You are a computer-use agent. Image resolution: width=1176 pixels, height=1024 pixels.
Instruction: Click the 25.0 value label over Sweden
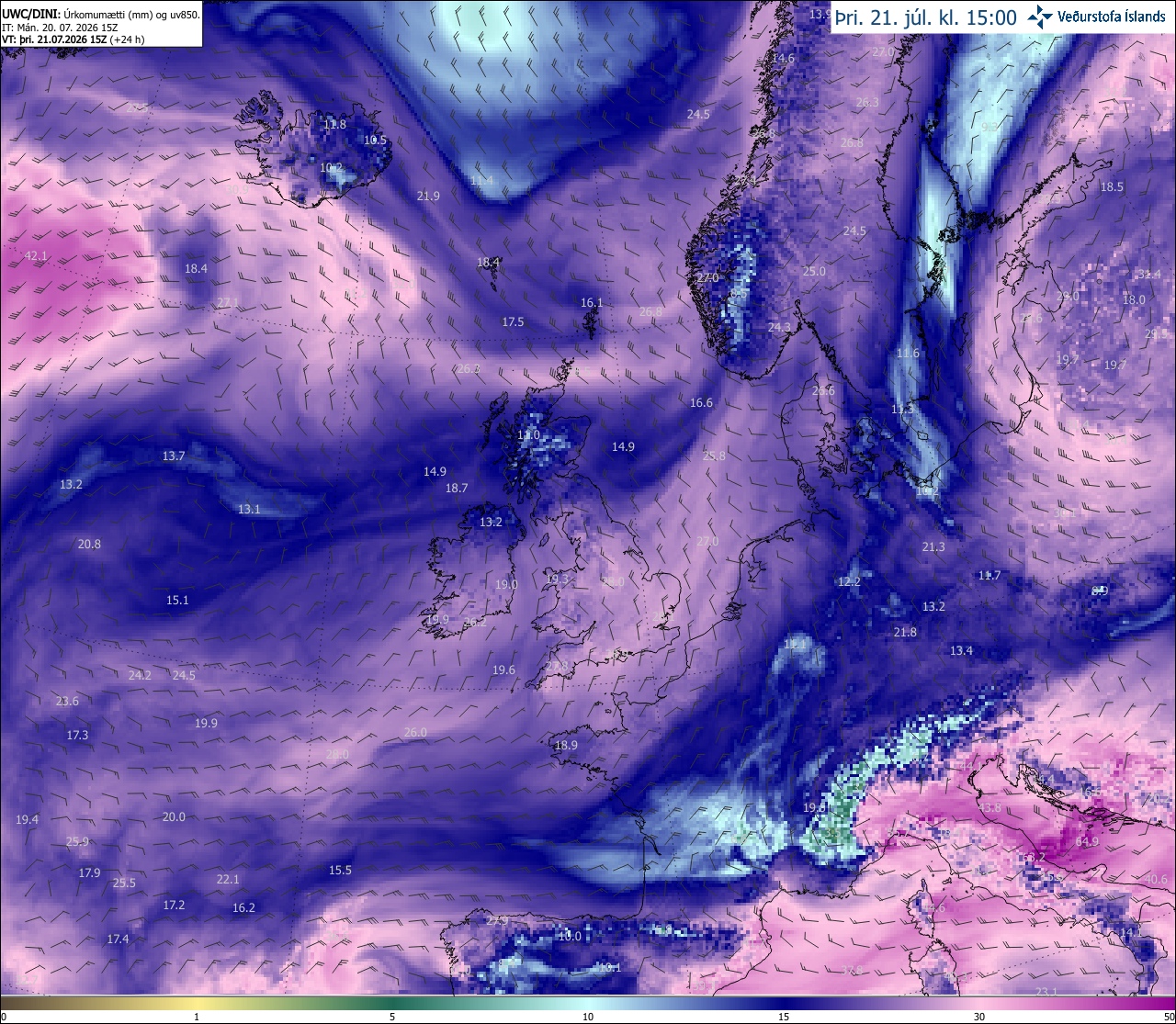pos(814,271)
